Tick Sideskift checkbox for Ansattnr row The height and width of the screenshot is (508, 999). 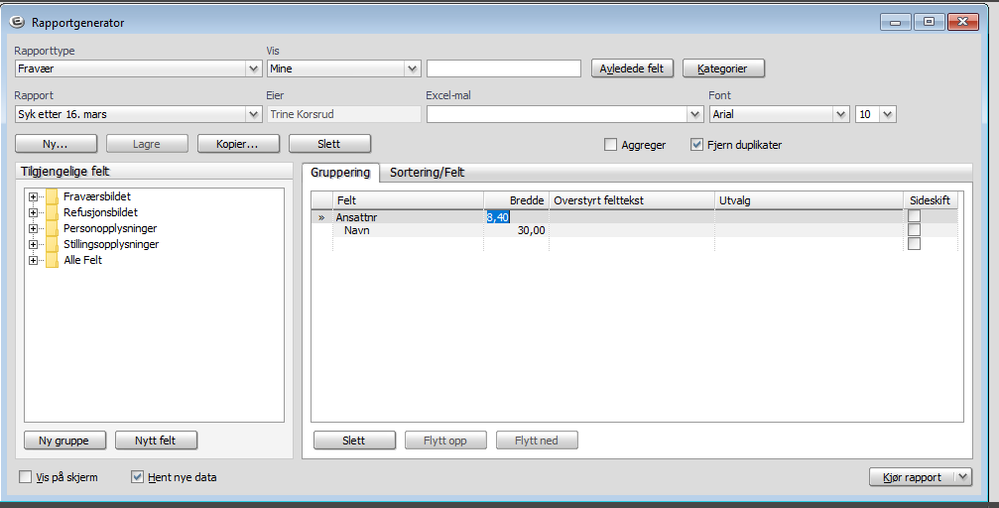point(914,216)
